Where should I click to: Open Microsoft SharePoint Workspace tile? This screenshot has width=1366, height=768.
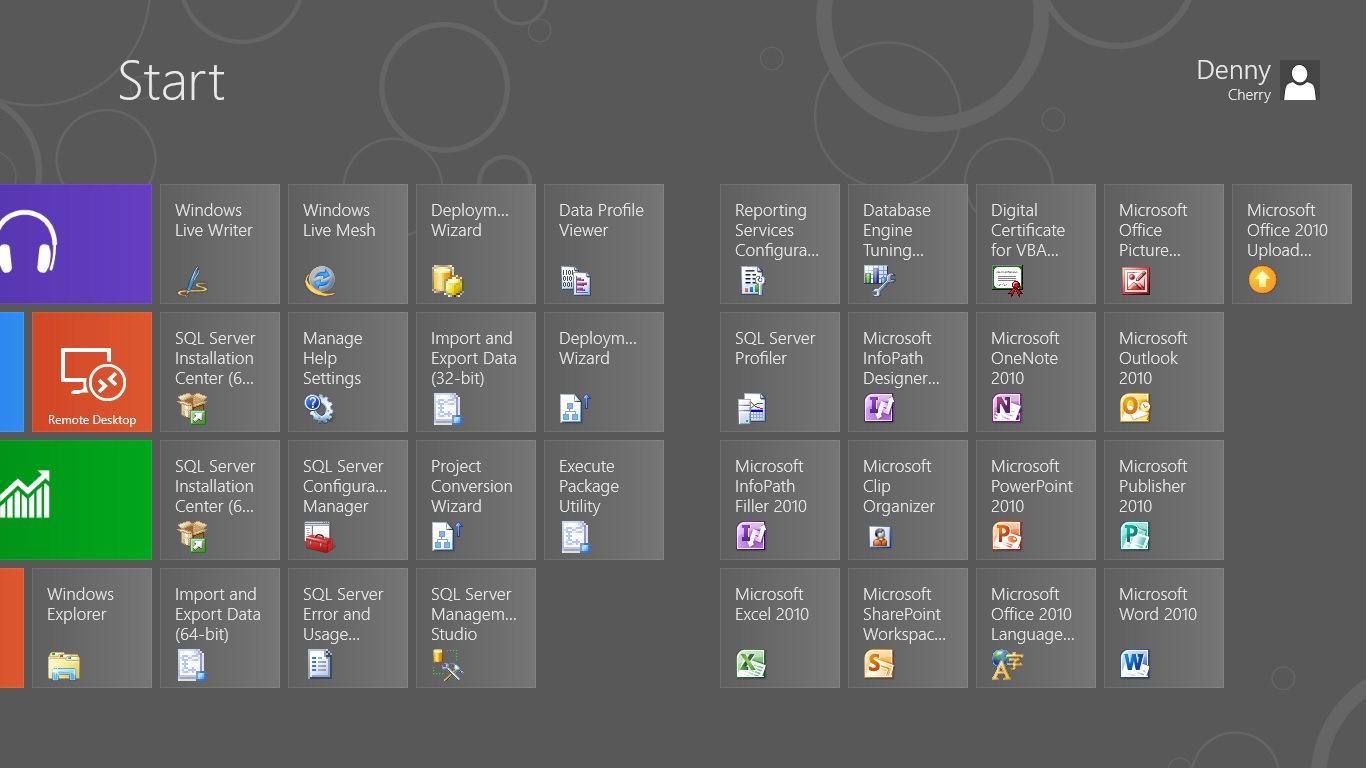coord(908,628)
